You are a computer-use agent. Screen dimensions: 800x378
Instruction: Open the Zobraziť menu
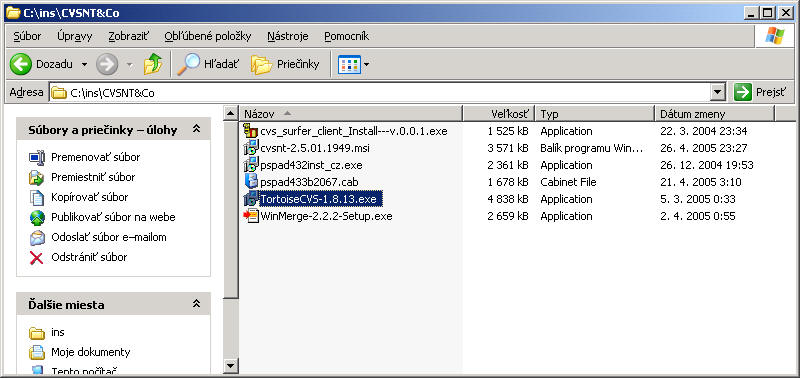[x=129, y=36]
